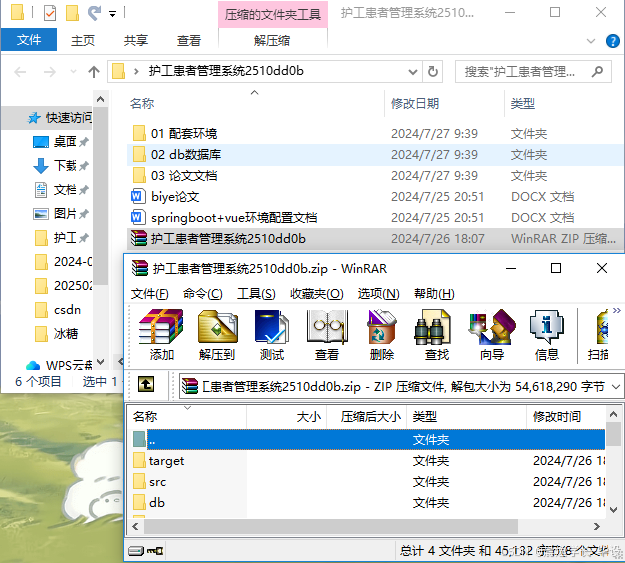The width and height of the screenshot is (625, 563).
Task: Expand the Explorer ribbon chevron
Action: point(591,41)
